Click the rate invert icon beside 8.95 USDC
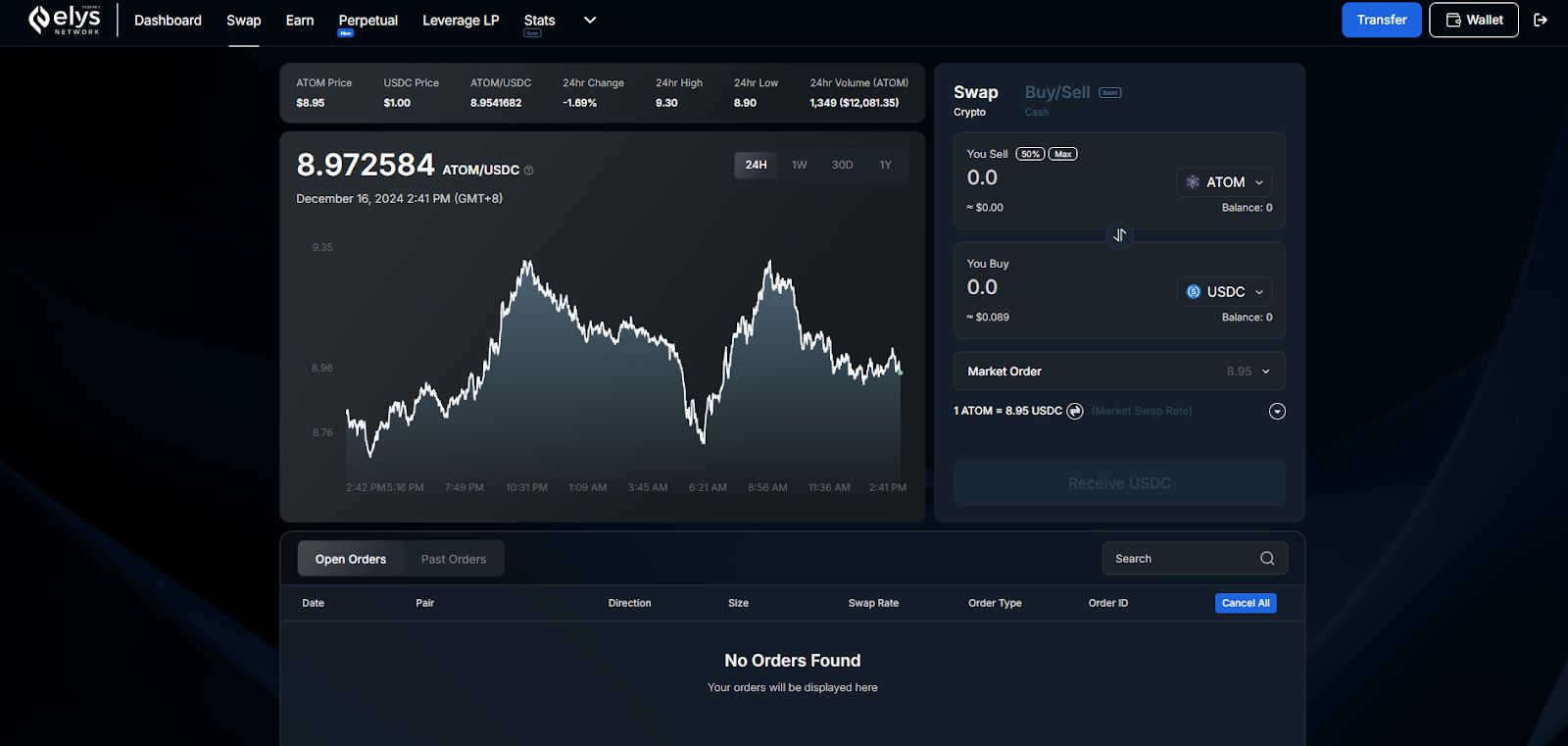Viewport: 1568px width, 746px height. pos(1075,411)
